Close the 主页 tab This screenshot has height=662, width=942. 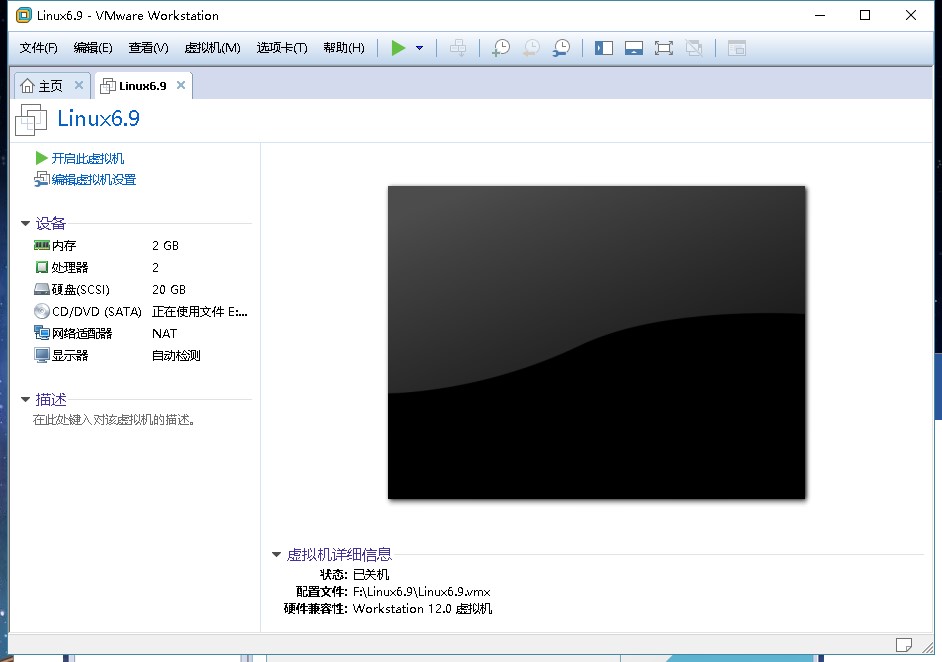tap(79, 85)
